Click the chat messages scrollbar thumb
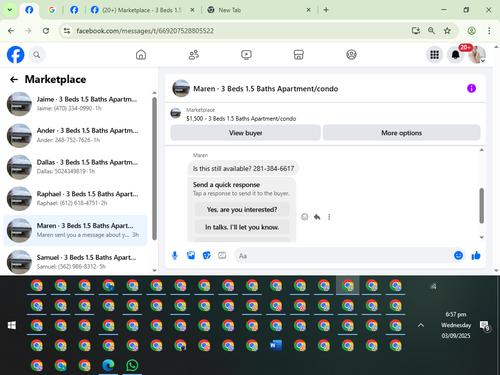This screenshot has height=375, width=500. pos(481,205)
